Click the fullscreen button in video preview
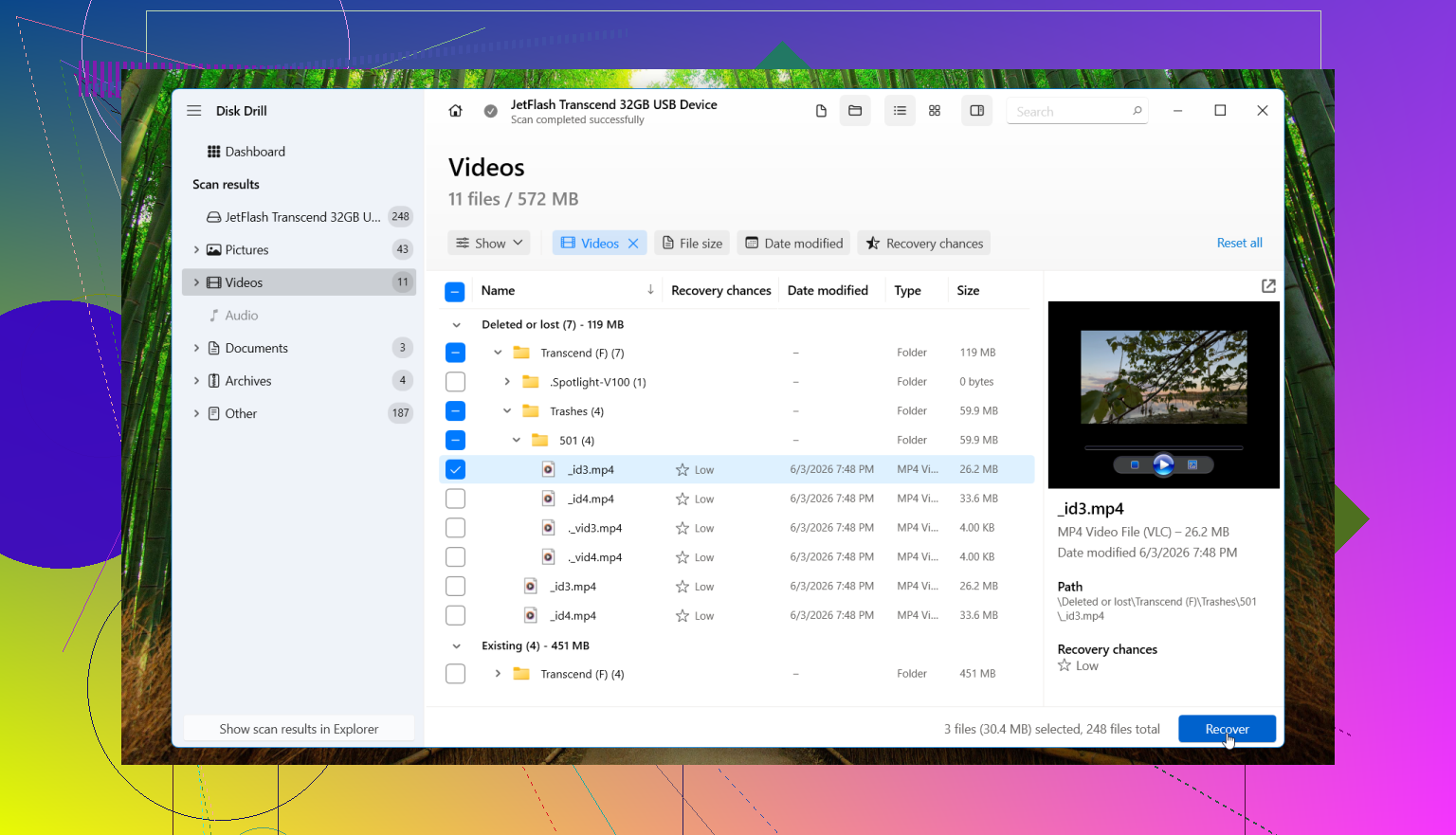The image size is (1456, 835). 1192,464
